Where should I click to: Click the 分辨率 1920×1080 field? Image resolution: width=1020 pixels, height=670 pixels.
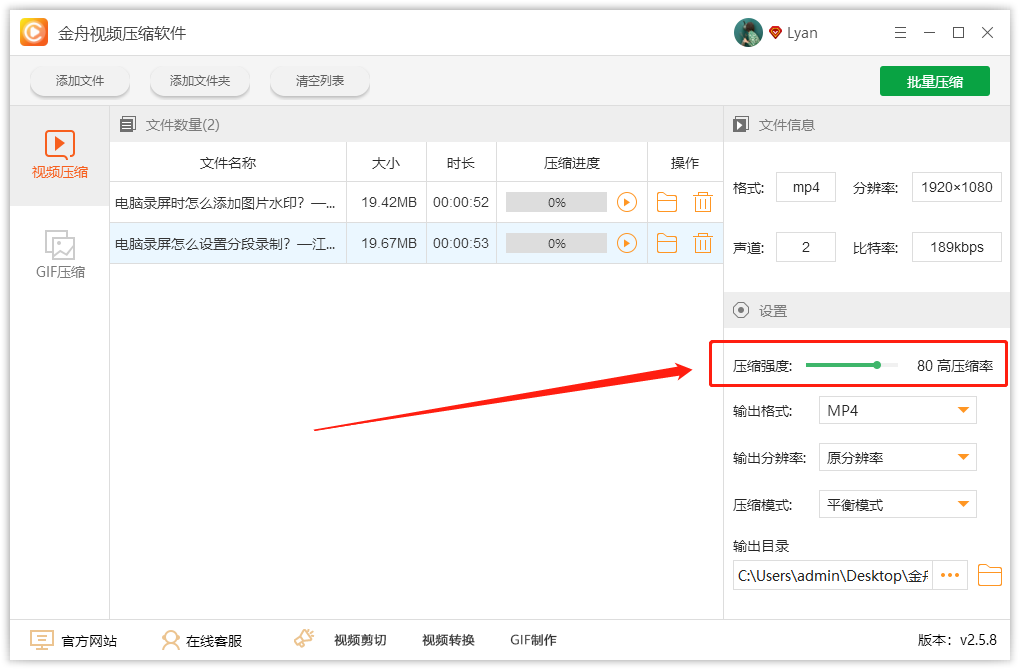[956, 187]
